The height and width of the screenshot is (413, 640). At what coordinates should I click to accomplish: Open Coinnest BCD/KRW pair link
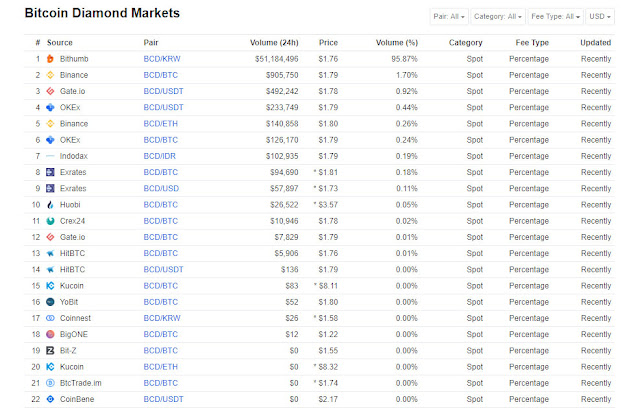pos(162,318)
